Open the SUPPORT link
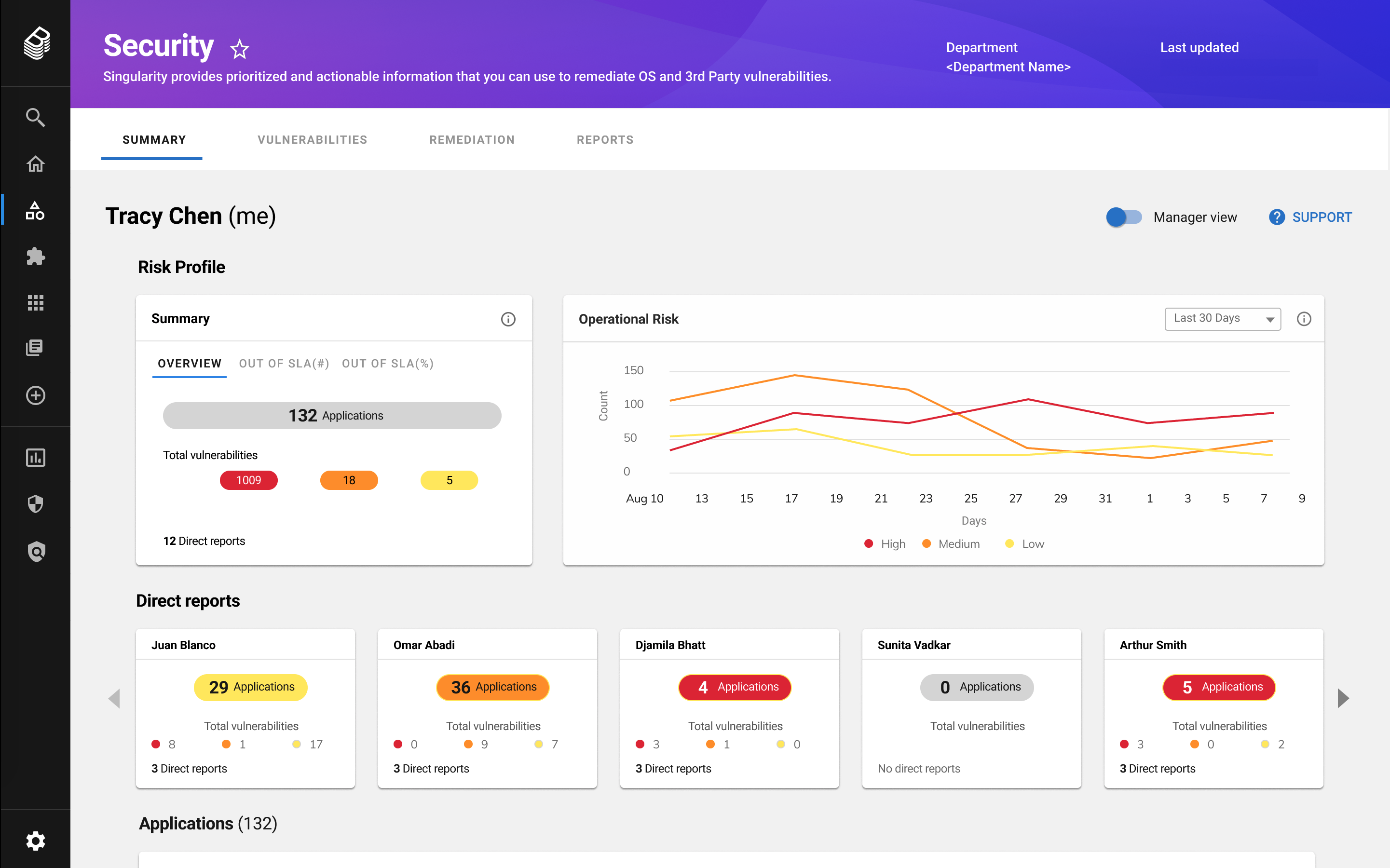This screenshot has width=1390, height=868. [1322, 217]
